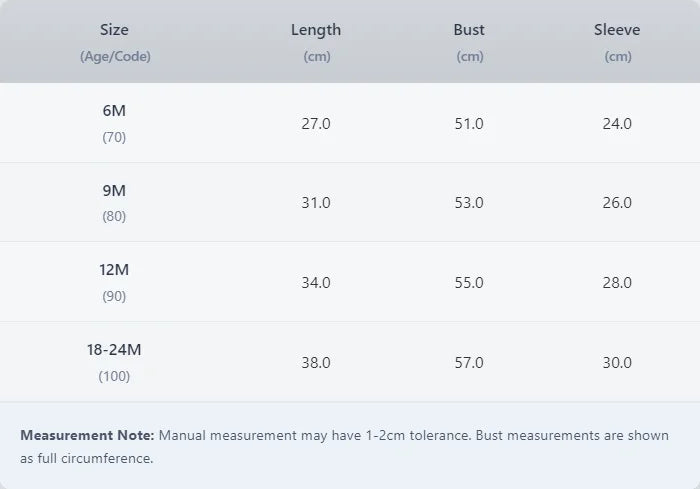Select the 6M size row label
Screen dimensions: 700x489
tap(114, 111)
